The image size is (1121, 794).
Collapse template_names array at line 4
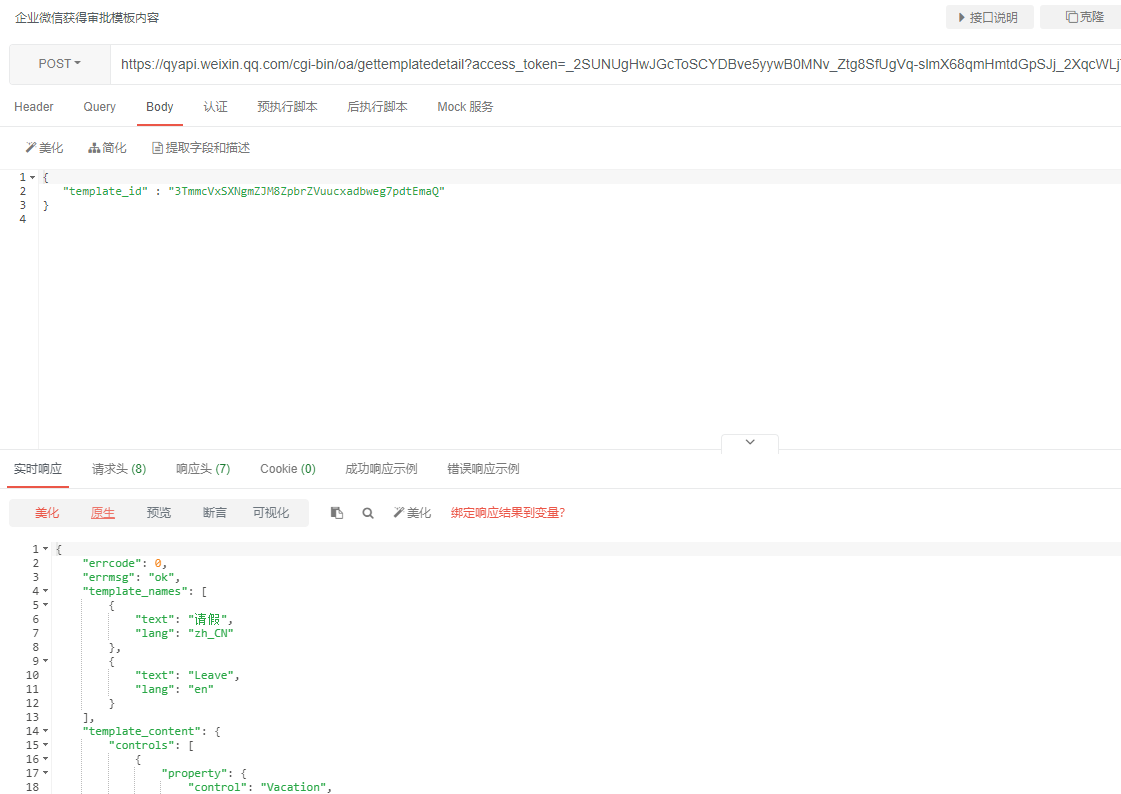pos(45,591)
